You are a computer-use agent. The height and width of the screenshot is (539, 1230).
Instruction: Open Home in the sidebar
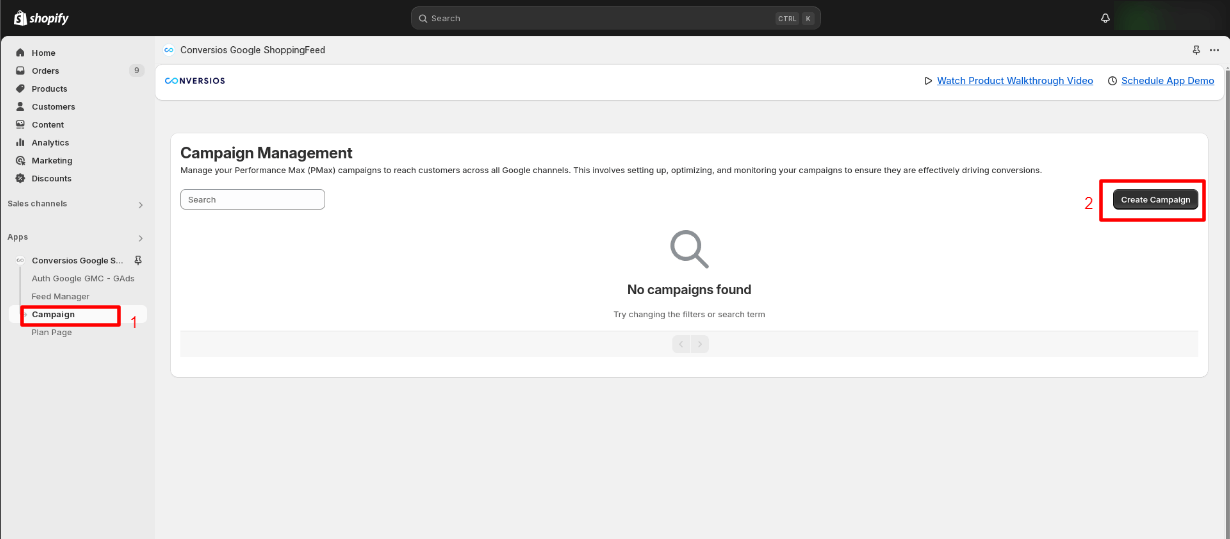click(44, 53)
